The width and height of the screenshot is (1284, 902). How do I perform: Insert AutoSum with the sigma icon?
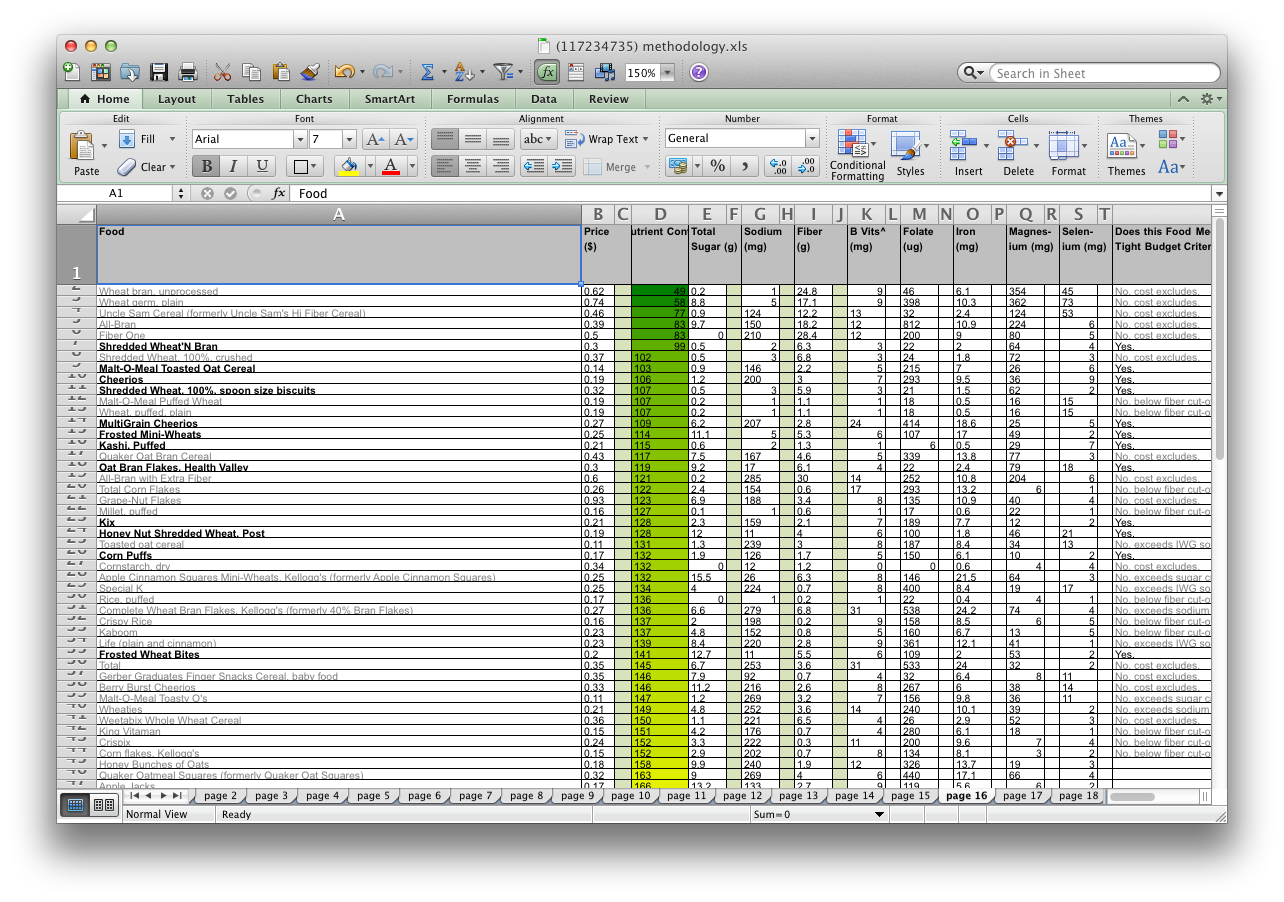click(427, 72)
